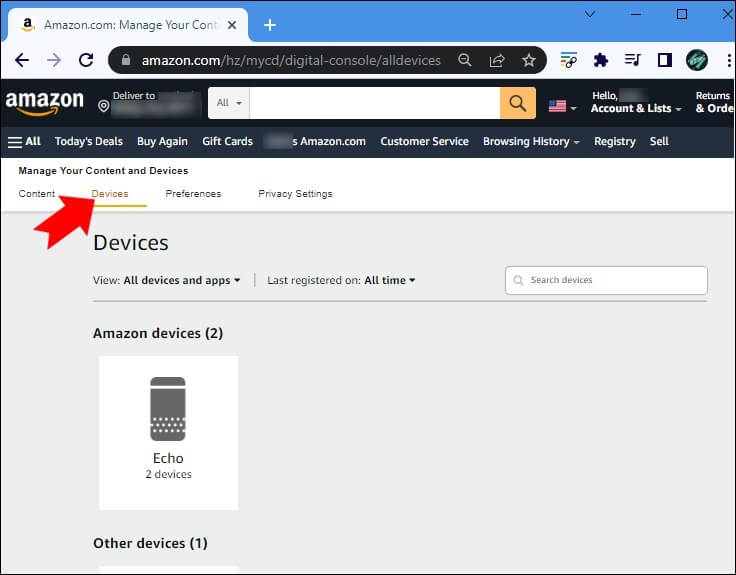Click the Amazon devices (2) heading
The height and width of the screenshot is (575, 736).
[x=158, y=333]
